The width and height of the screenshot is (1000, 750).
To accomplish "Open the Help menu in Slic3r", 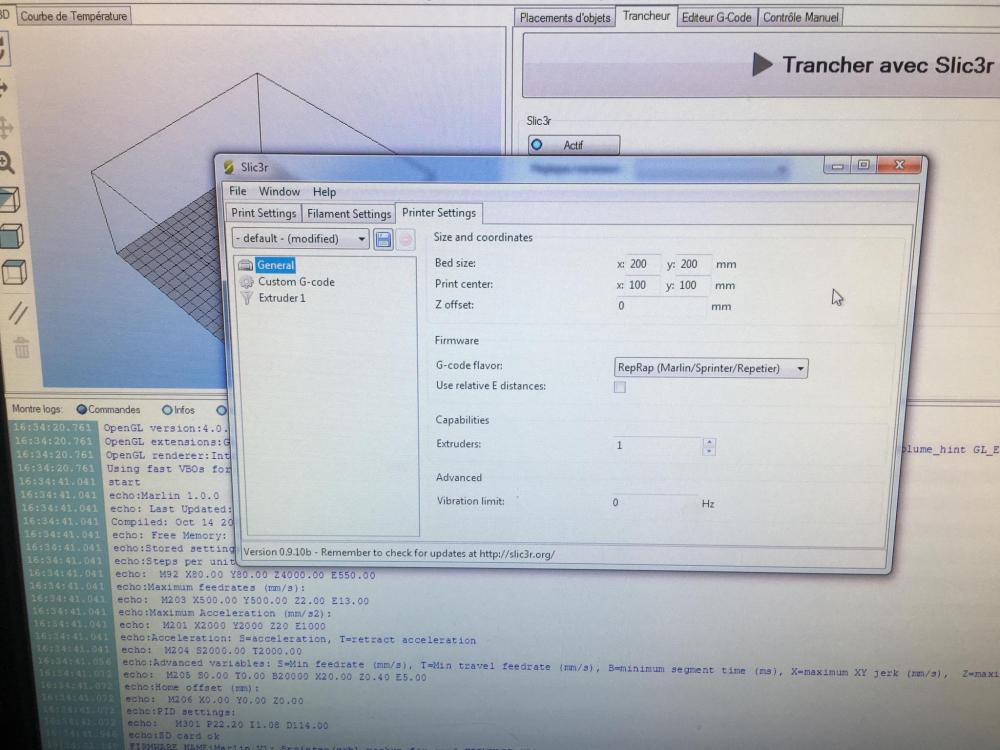I will [324, 192].
